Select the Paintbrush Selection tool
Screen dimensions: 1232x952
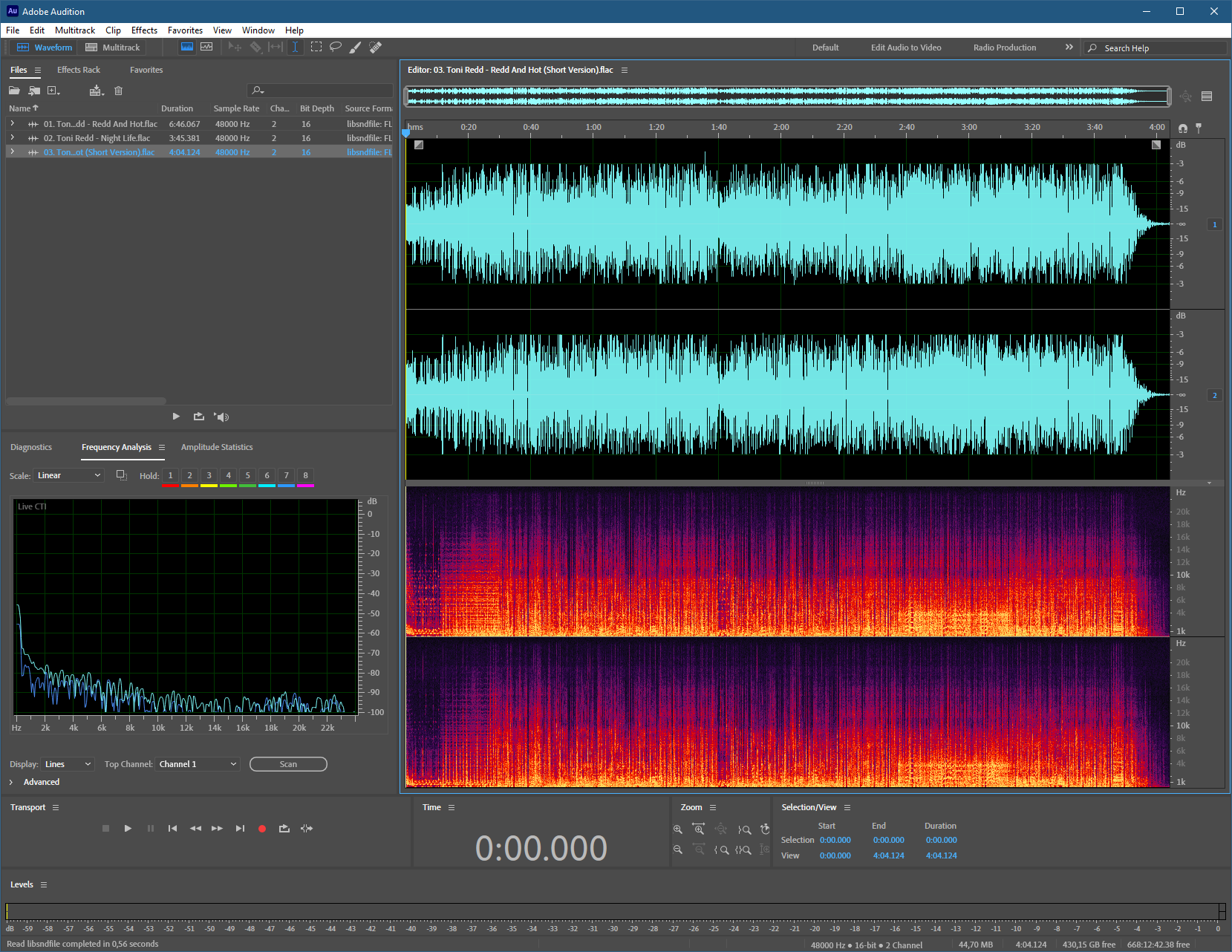[356, 47]
